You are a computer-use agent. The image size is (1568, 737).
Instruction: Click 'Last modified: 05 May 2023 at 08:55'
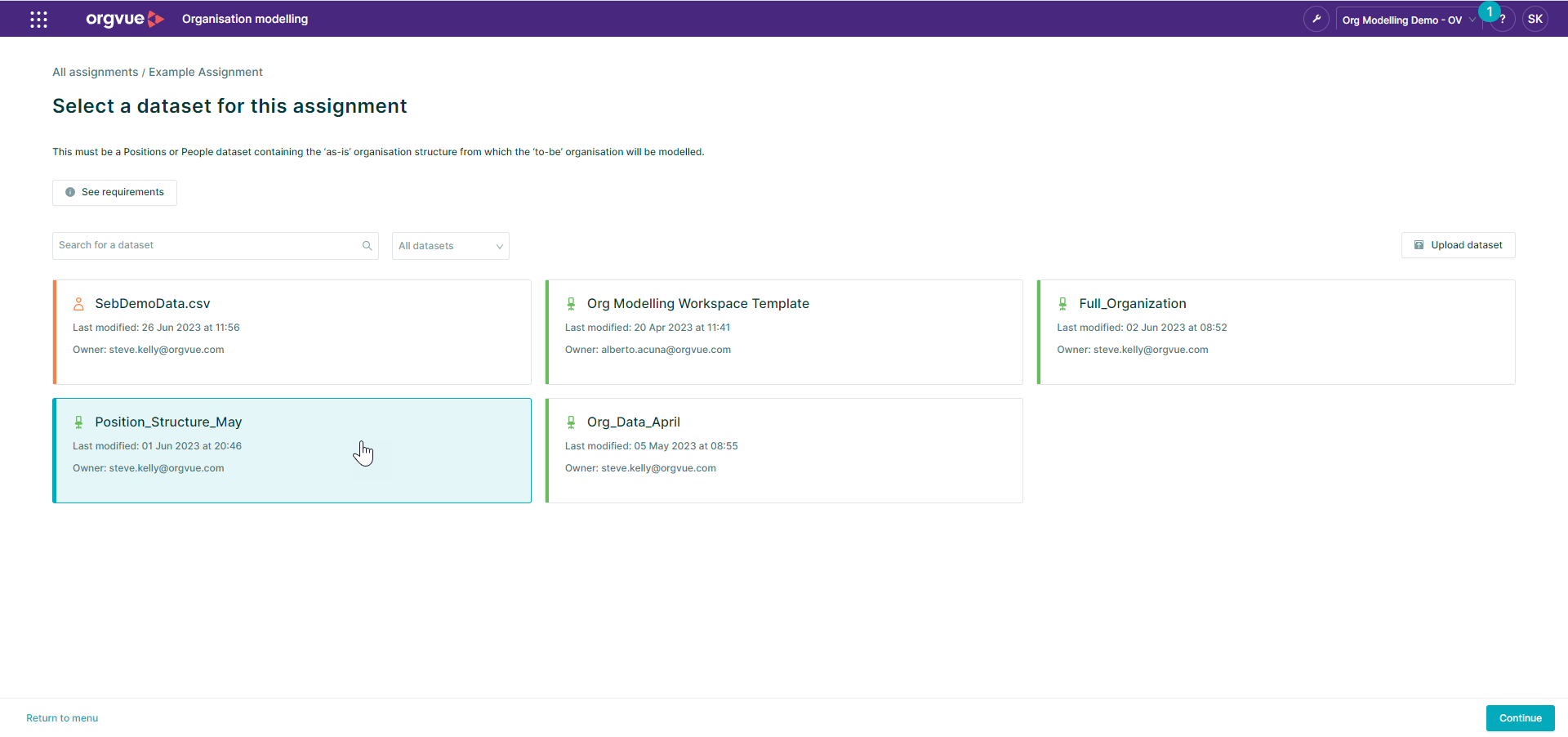(652, 446)
